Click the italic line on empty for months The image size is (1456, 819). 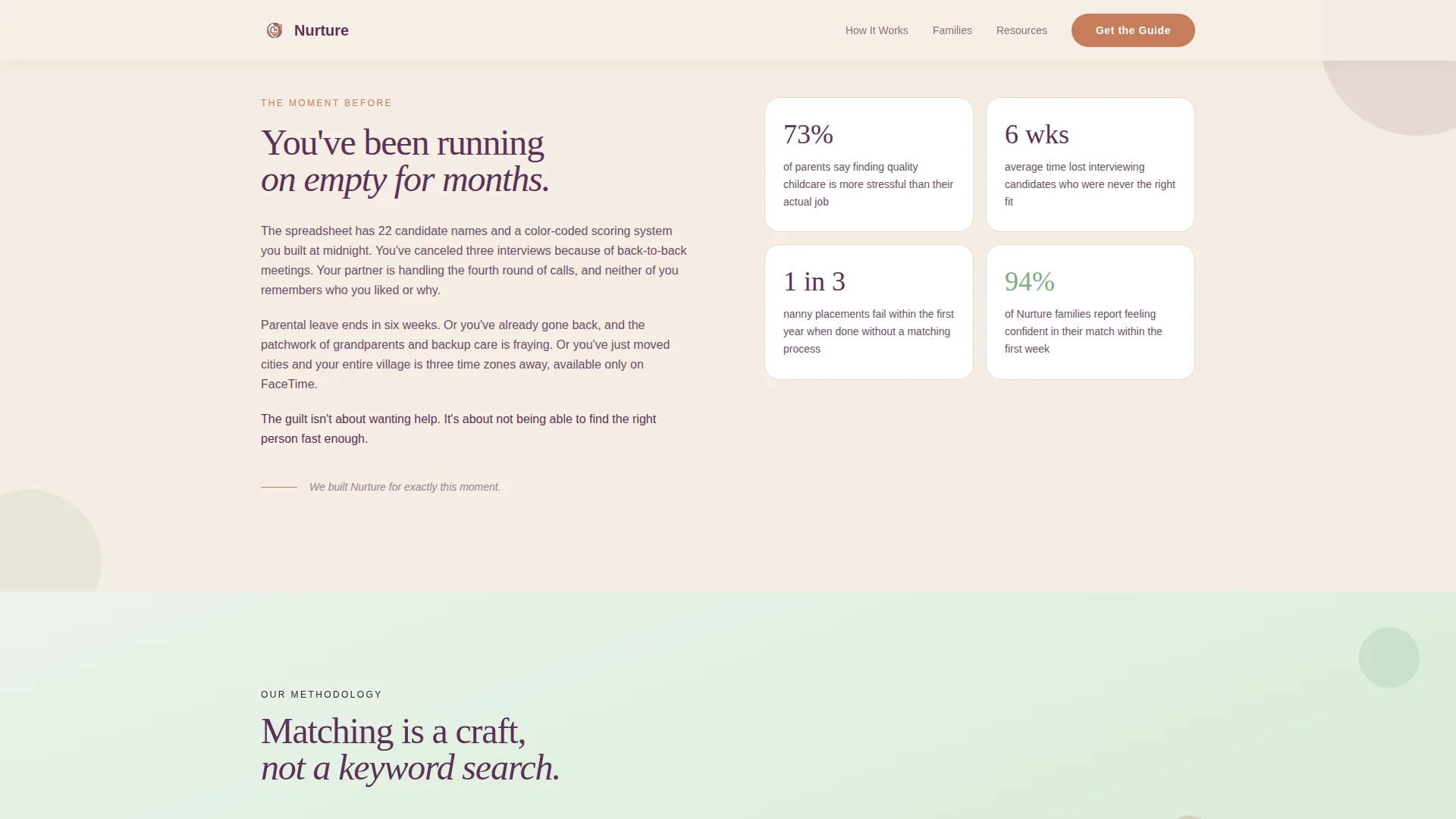(405, 180)
